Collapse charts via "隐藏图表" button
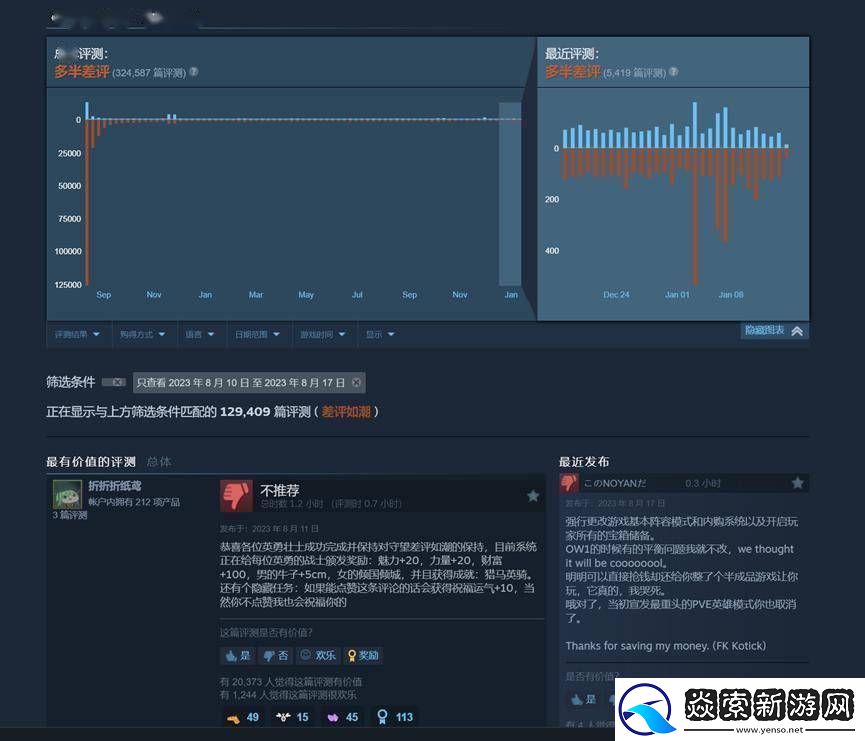Image resolution: width=865 pixels, height=741 pixels. tap(773, 329)
